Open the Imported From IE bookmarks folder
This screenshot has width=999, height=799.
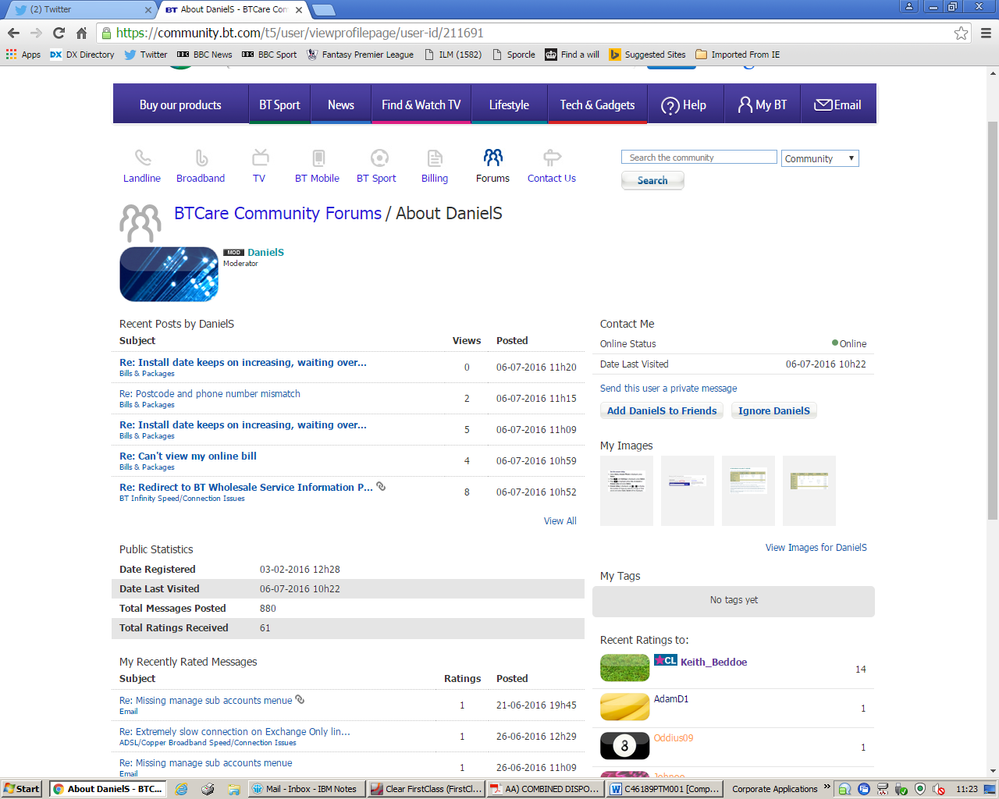tap(737, 55)
